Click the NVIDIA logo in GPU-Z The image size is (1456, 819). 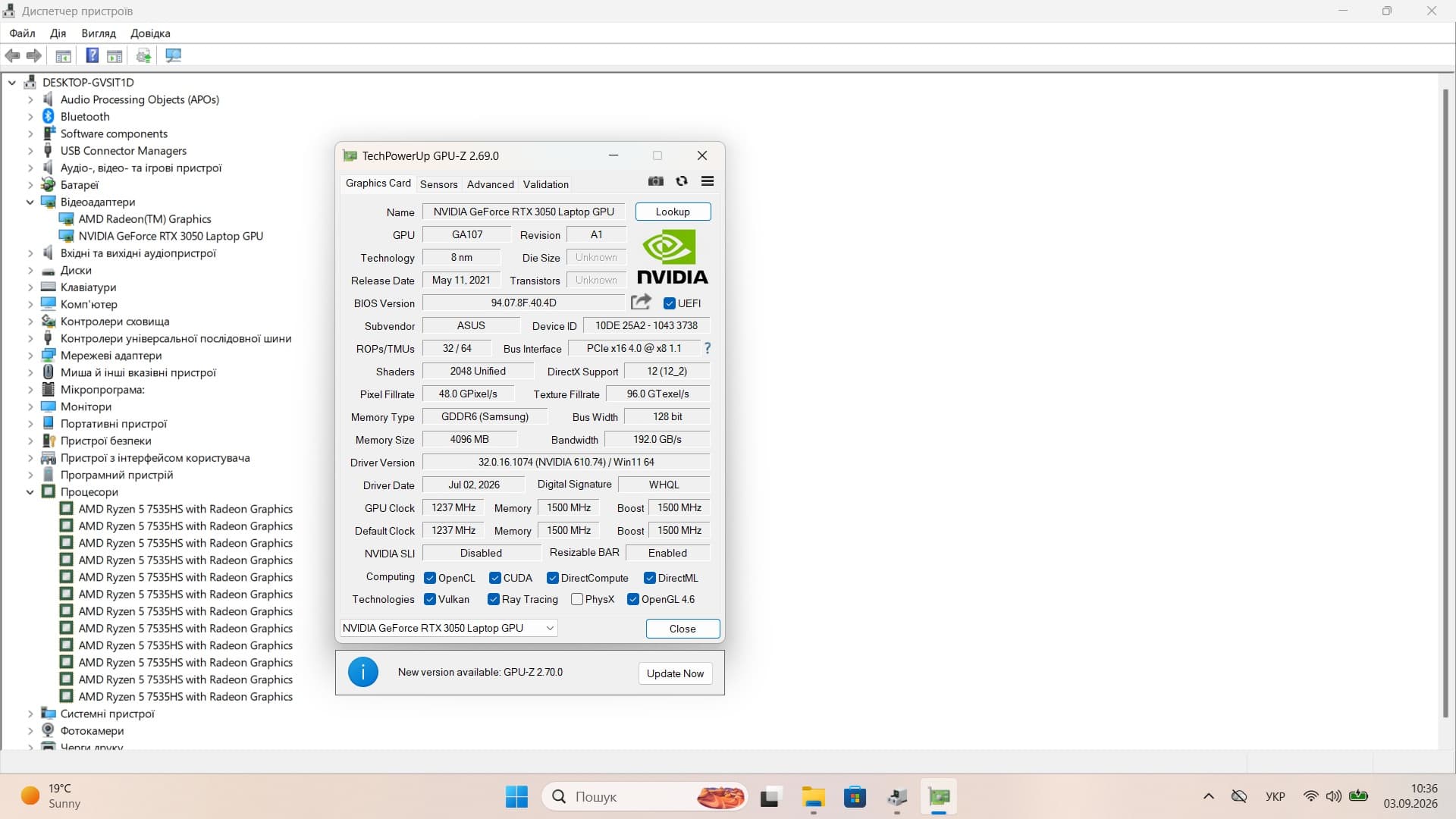(673, 257)
